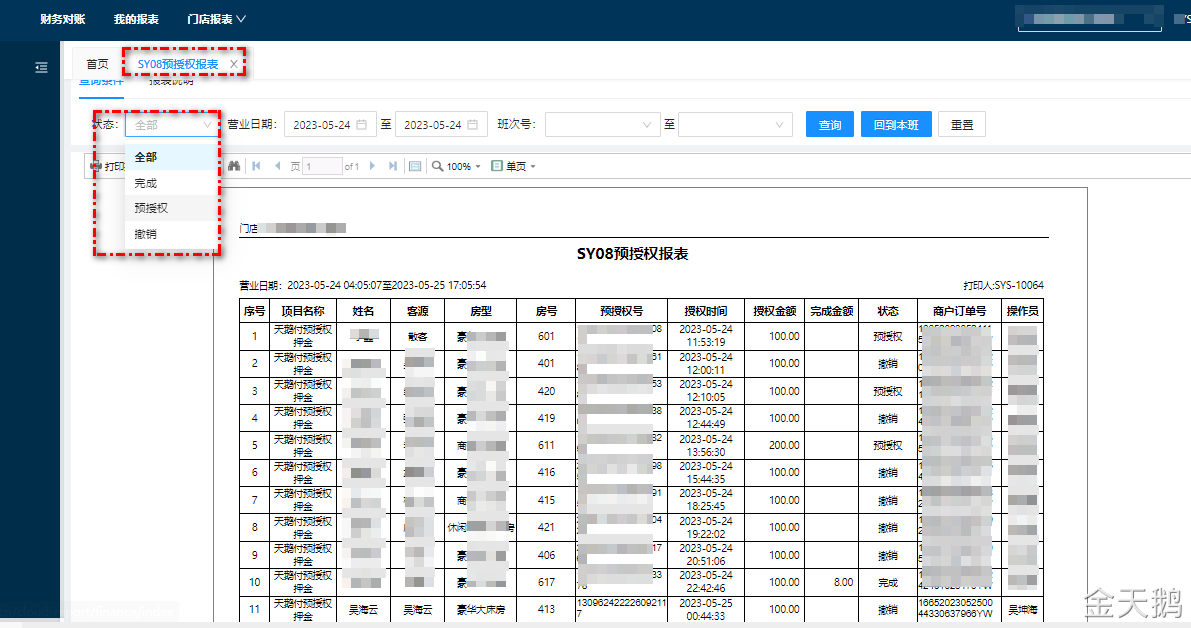This screenshot has width=1191, height=628.
Task: Click the 授权时间 column header
Action: point(706,311)
